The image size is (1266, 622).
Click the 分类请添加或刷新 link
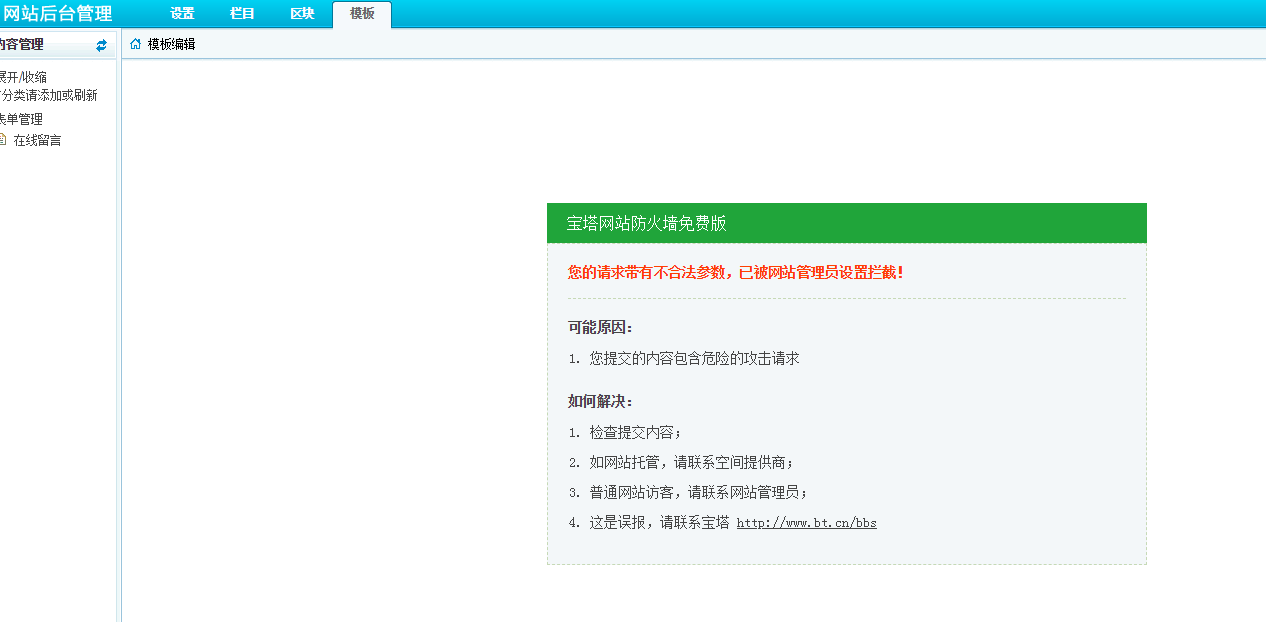48,96
